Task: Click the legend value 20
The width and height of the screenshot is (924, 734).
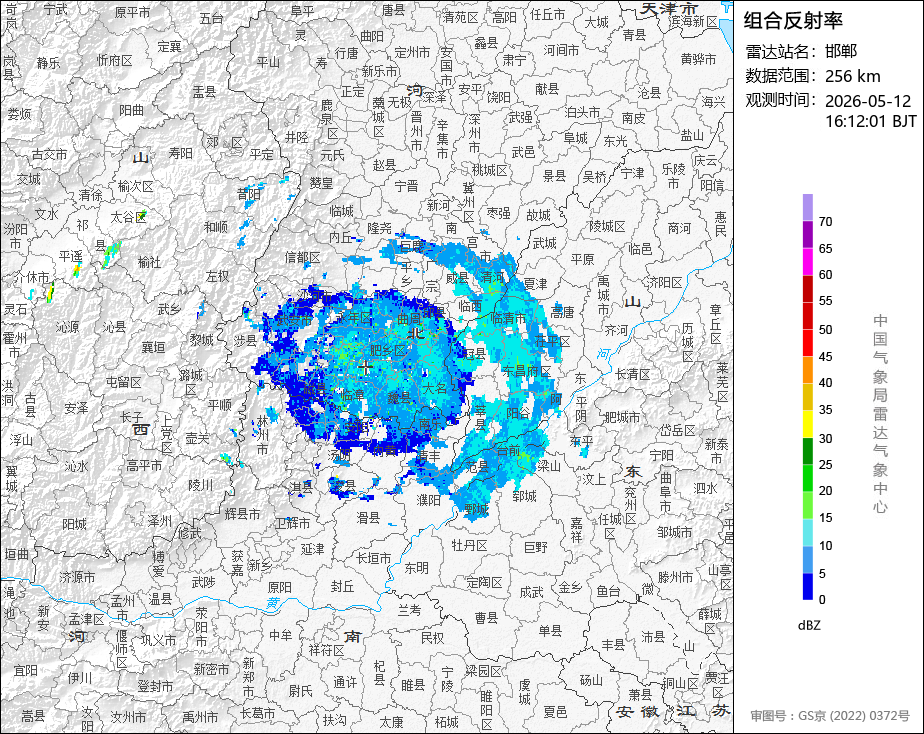Action: pyautogui.click(x=826, y=491)
